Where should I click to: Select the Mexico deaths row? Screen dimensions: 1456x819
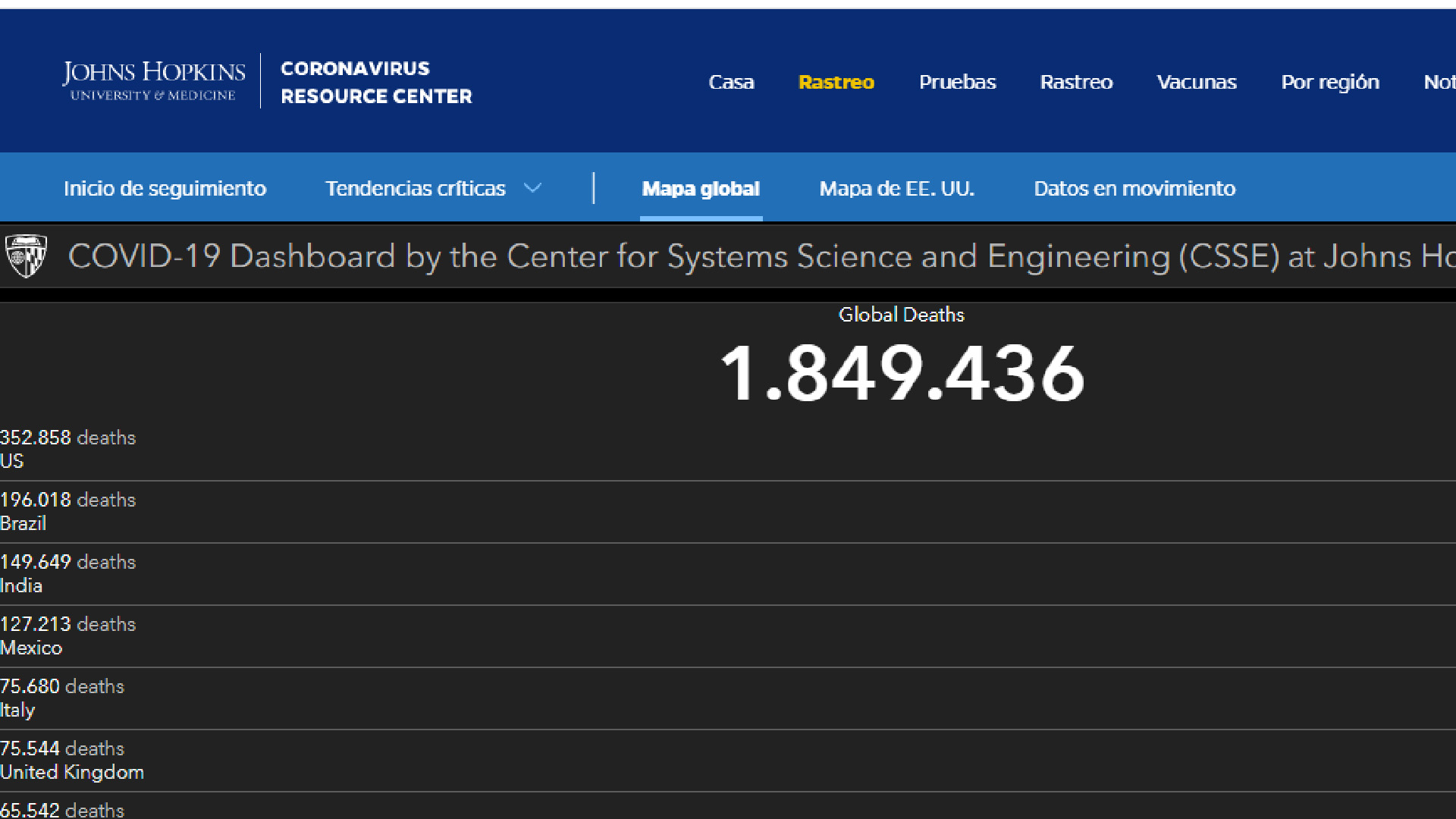pyautogui.click(x=68, y=635)
